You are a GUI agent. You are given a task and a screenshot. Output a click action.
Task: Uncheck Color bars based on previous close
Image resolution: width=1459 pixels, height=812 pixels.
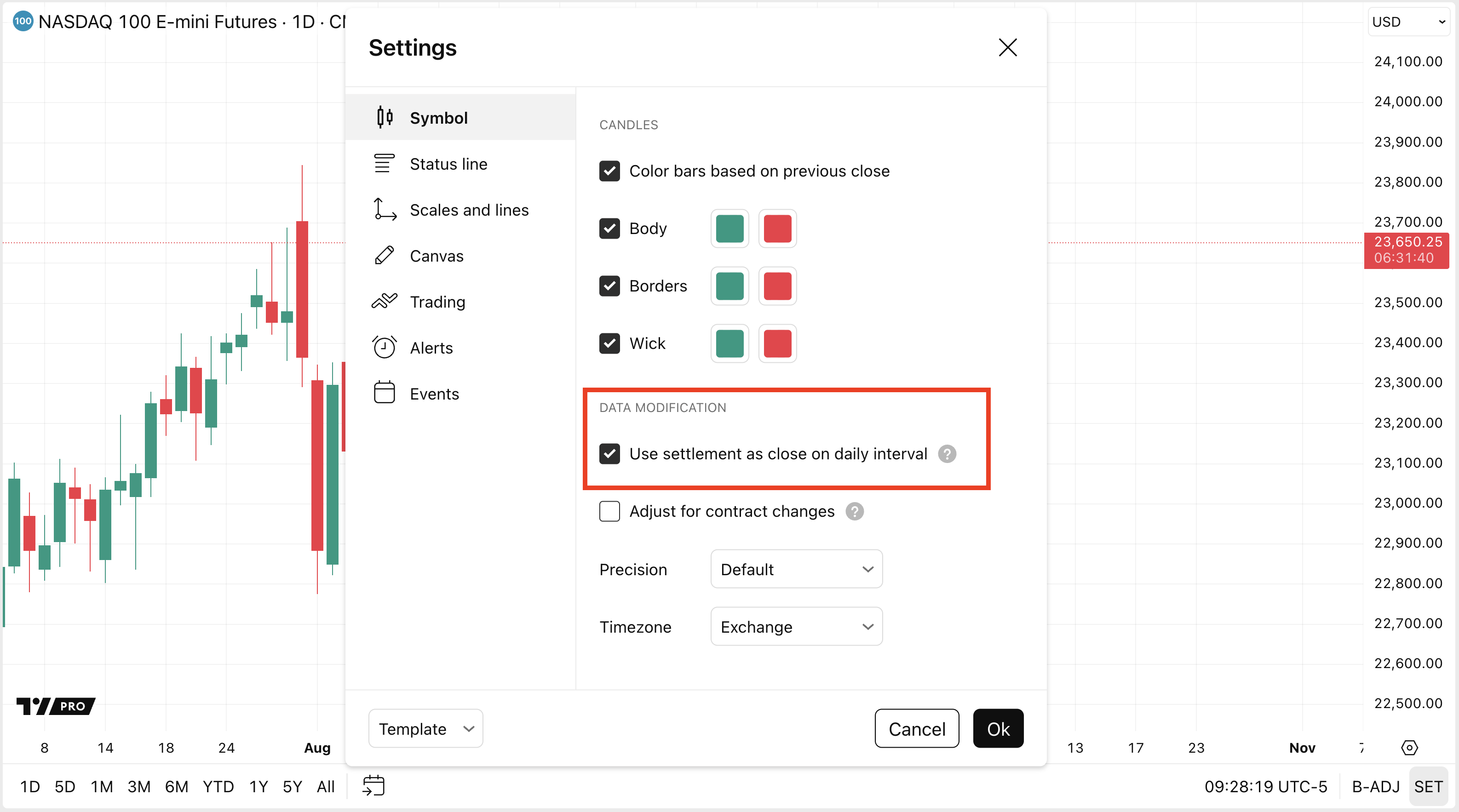(x=609, y=171)
